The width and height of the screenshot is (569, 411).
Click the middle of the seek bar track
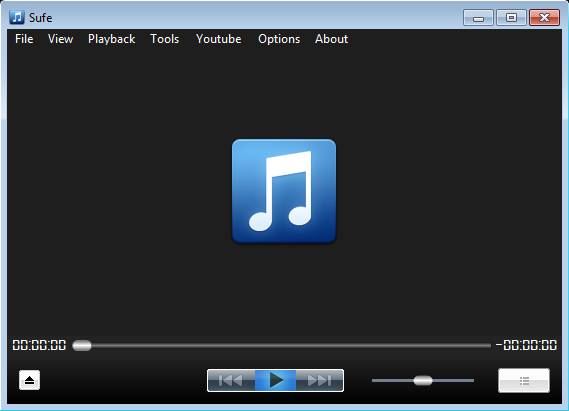[x=282, y=346]
